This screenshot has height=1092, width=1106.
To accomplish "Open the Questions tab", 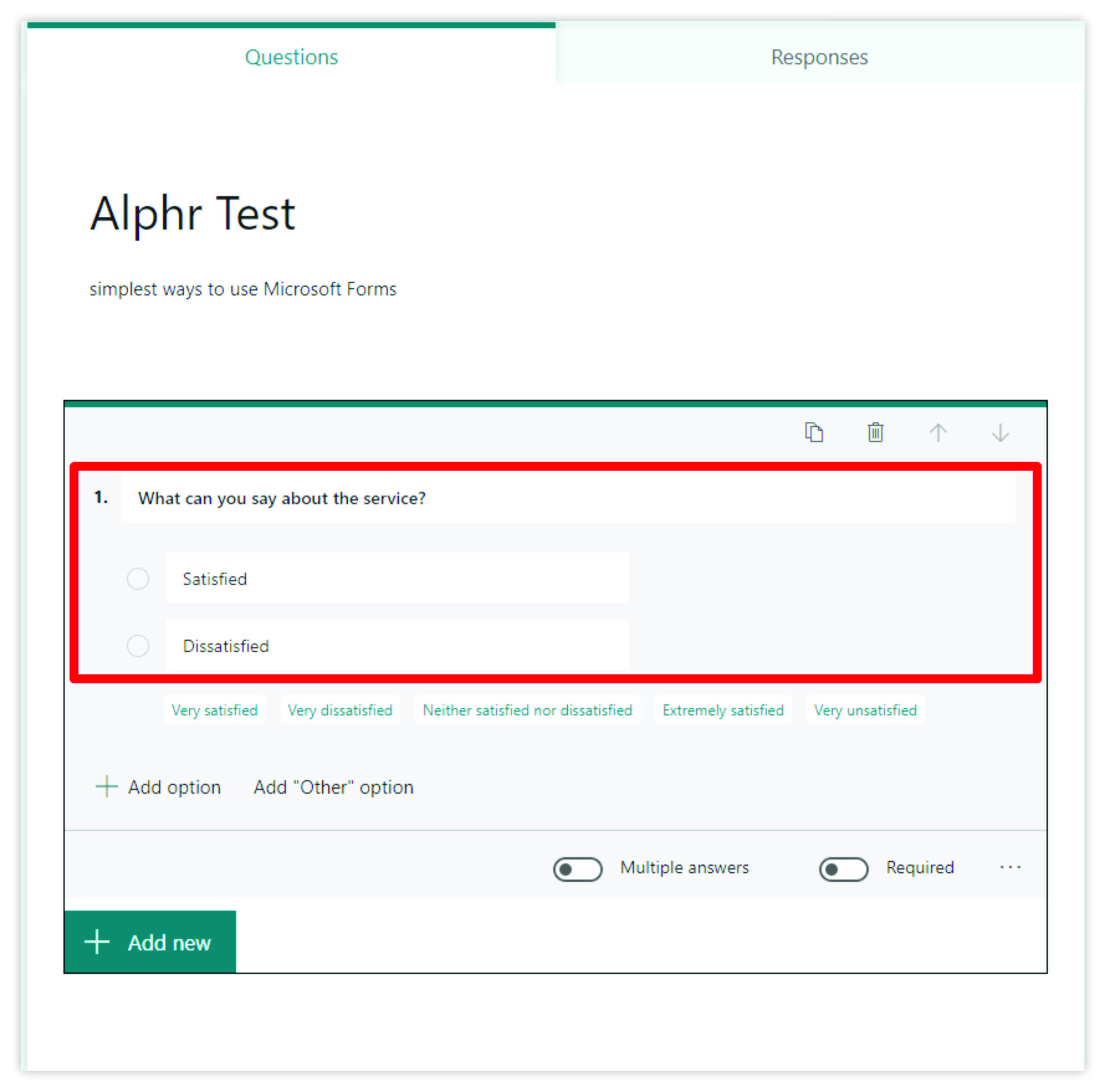I will pyautogui.click(x=291, y=57).
